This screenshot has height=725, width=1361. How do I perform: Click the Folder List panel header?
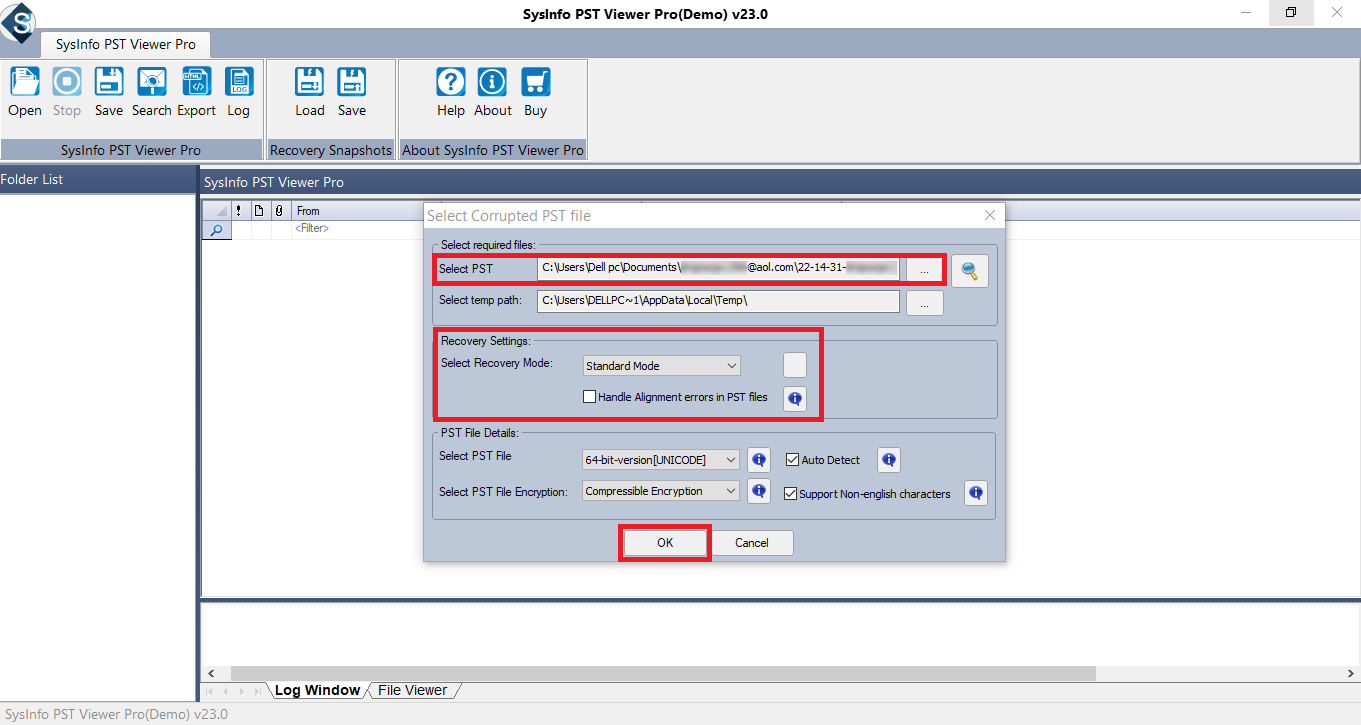[x=98, y=180]
